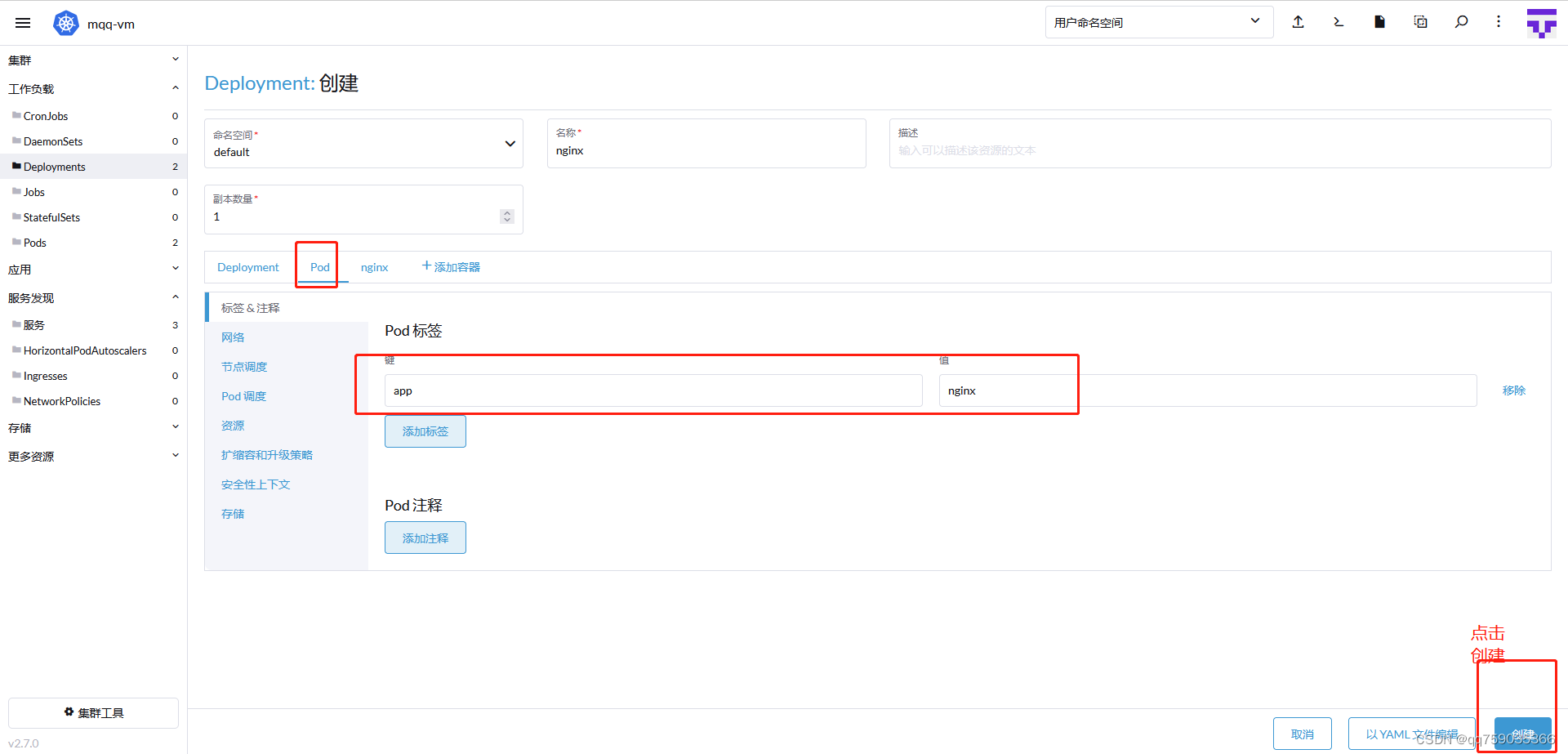Focus the 名称 input with nginx
The height and width of the screenshot is (754, 1568).
point(706,144)
